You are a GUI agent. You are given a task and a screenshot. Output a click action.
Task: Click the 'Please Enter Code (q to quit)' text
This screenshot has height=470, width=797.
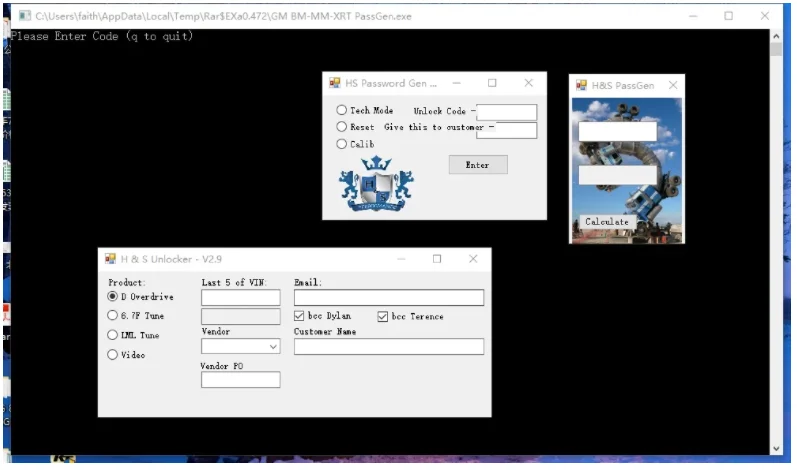pyautogui.click(x=102, y=36)
